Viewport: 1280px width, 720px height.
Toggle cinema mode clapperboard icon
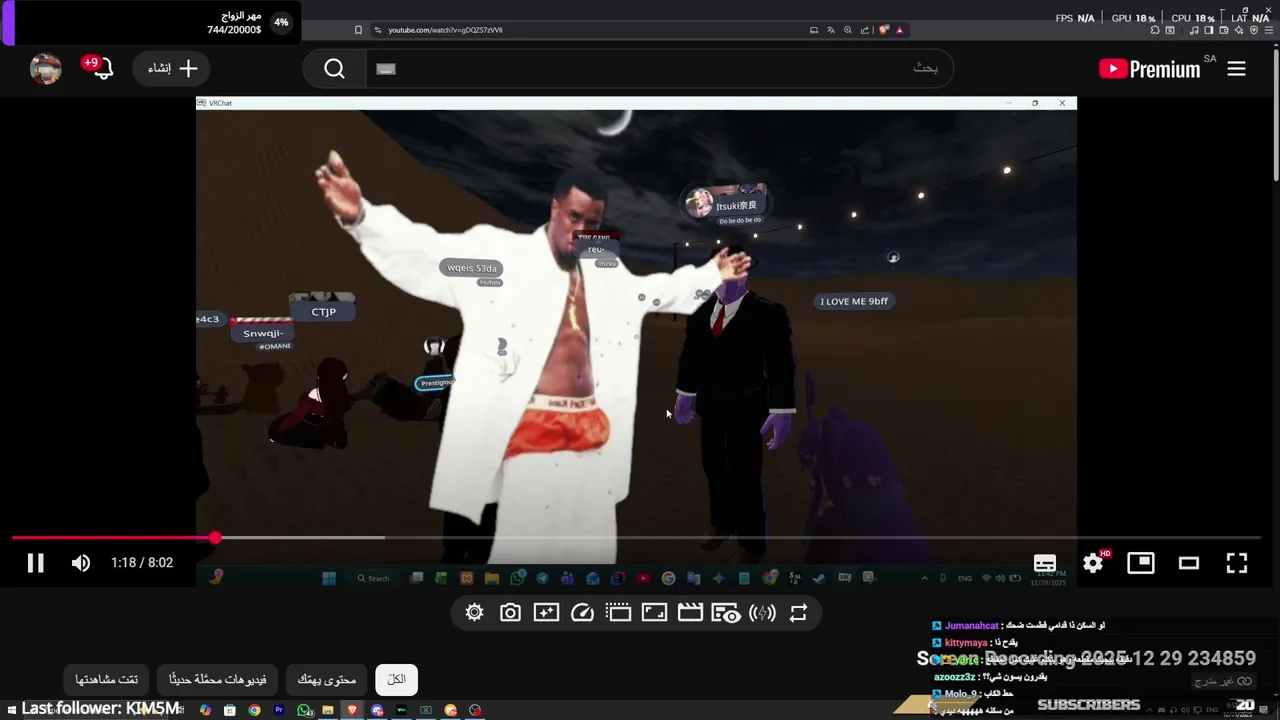point(690,613)
